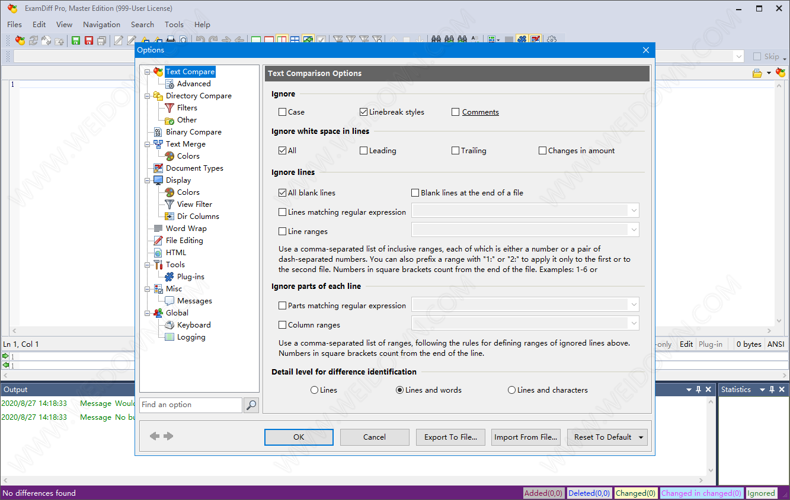Pin the Output panel with pushpin icon
790x500 pixels.
(698, 390)
